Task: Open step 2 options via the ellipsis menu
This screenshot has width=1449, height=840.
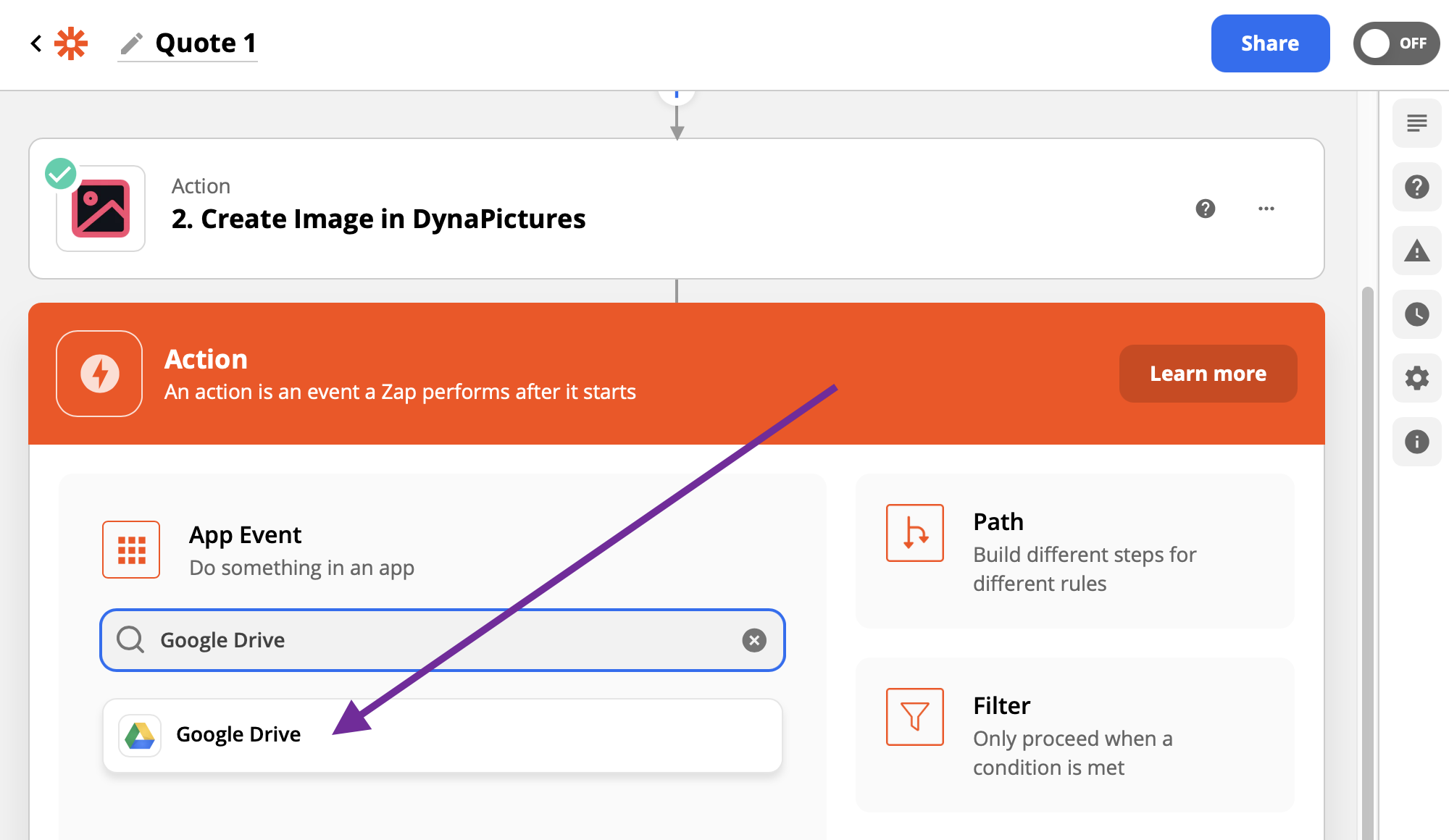Action: point(1266,209)
